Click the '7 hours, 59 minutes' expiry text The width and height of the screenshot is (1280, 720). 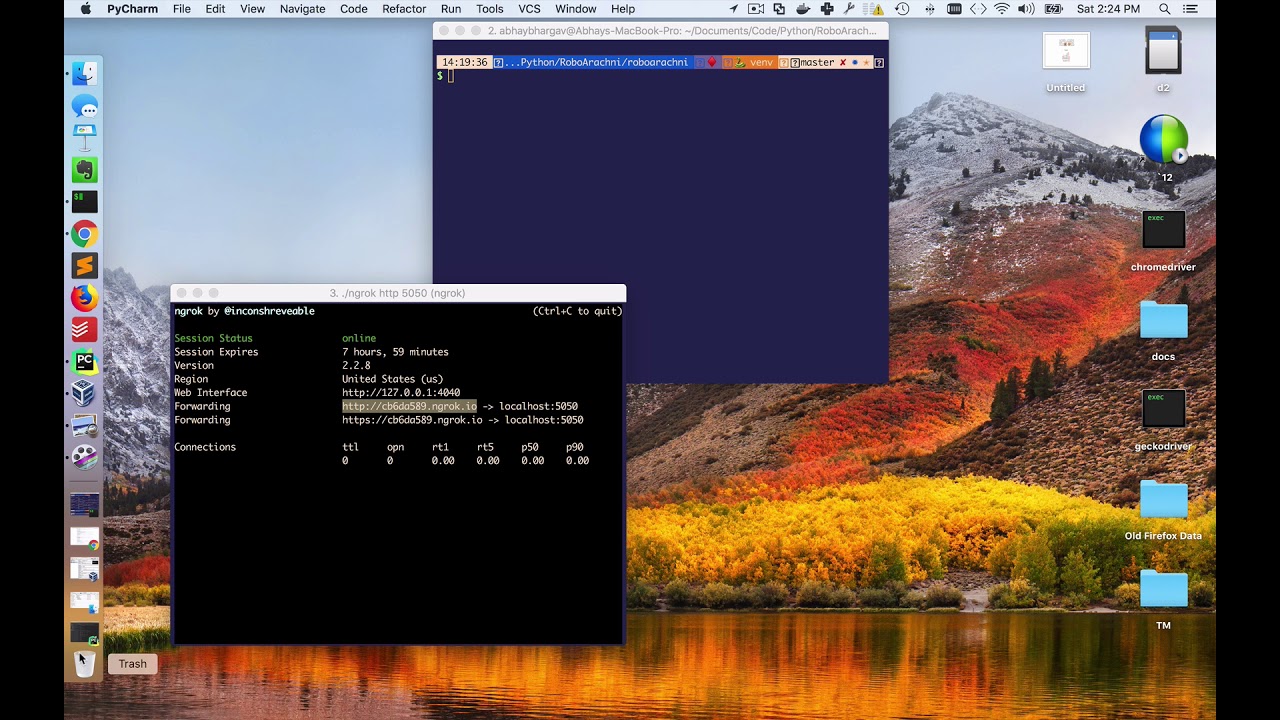[x=395, y=352]
